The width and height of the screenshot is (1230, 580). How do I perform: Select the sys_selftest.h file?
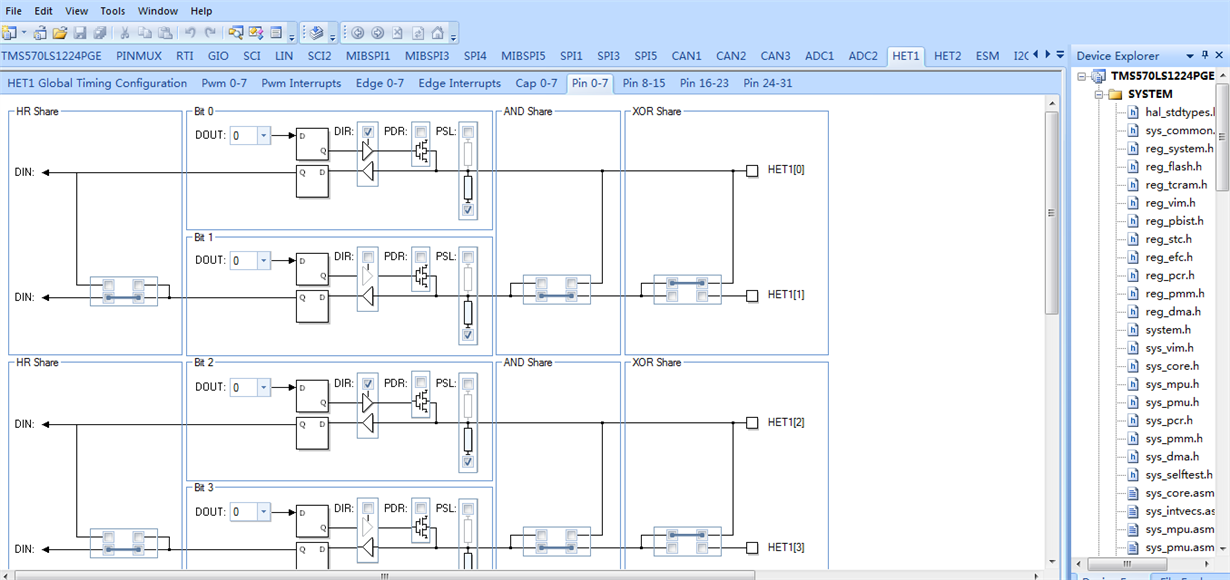click(1180, 475)
